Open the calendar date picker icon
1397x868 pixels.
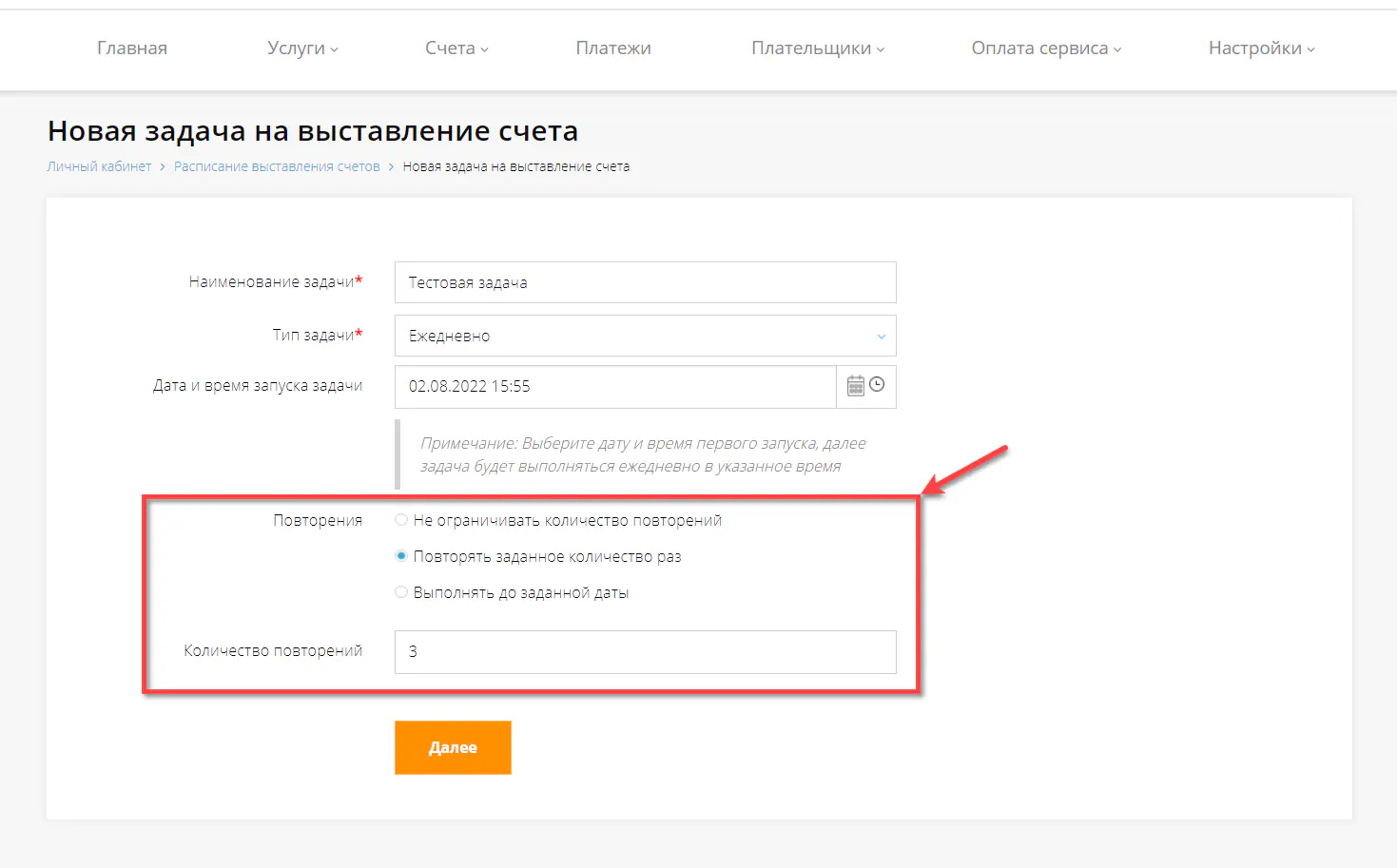pos(855,385)
